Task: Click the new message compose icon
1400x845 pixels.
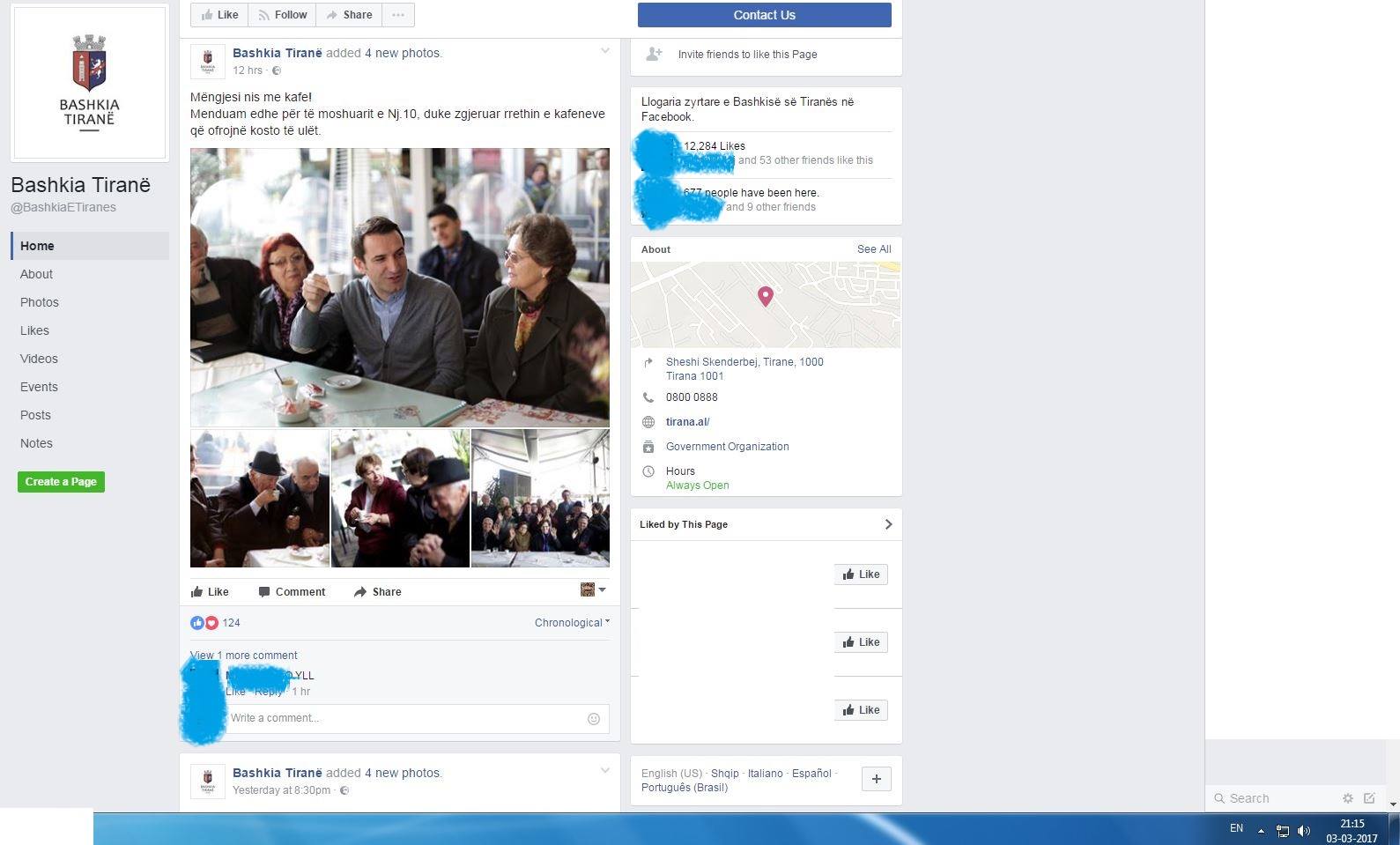Action: click(1369, 798)
